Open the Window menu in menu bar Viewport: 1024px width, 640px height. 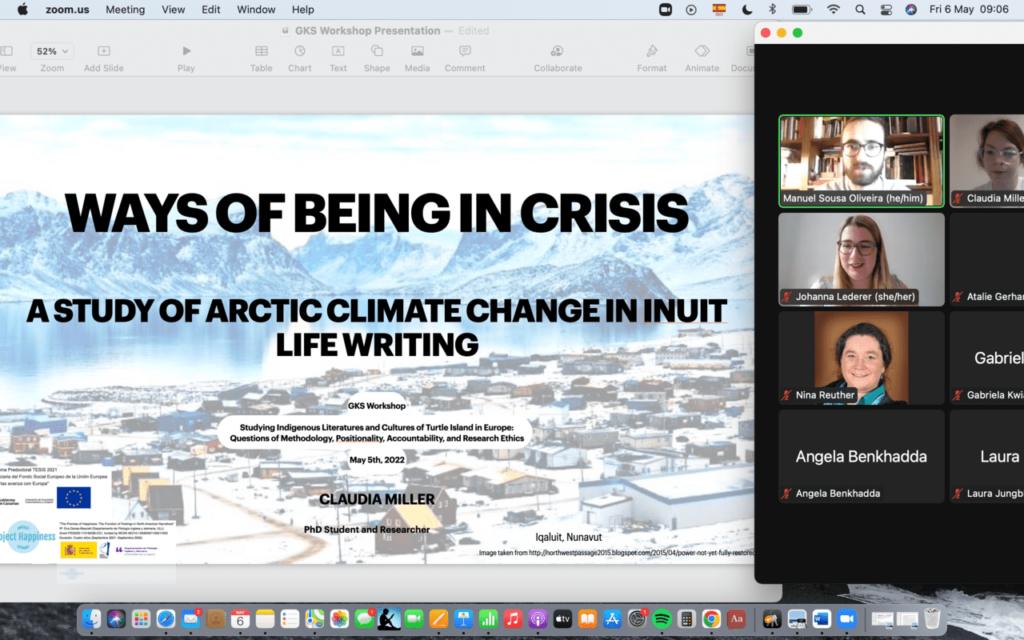pos(257,10)
